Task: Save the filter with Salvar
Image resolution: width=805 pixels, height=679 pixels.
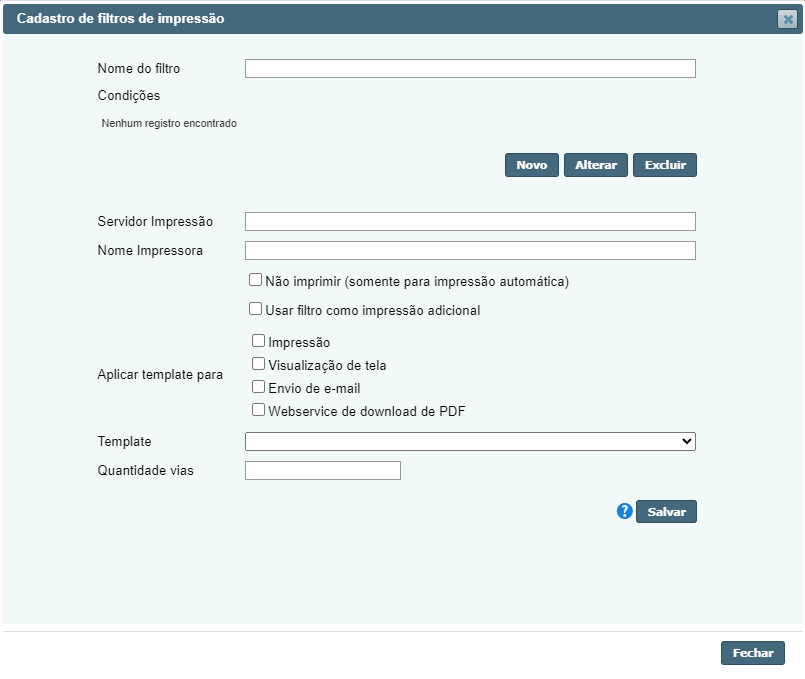Action: click(x=667, y=512)
